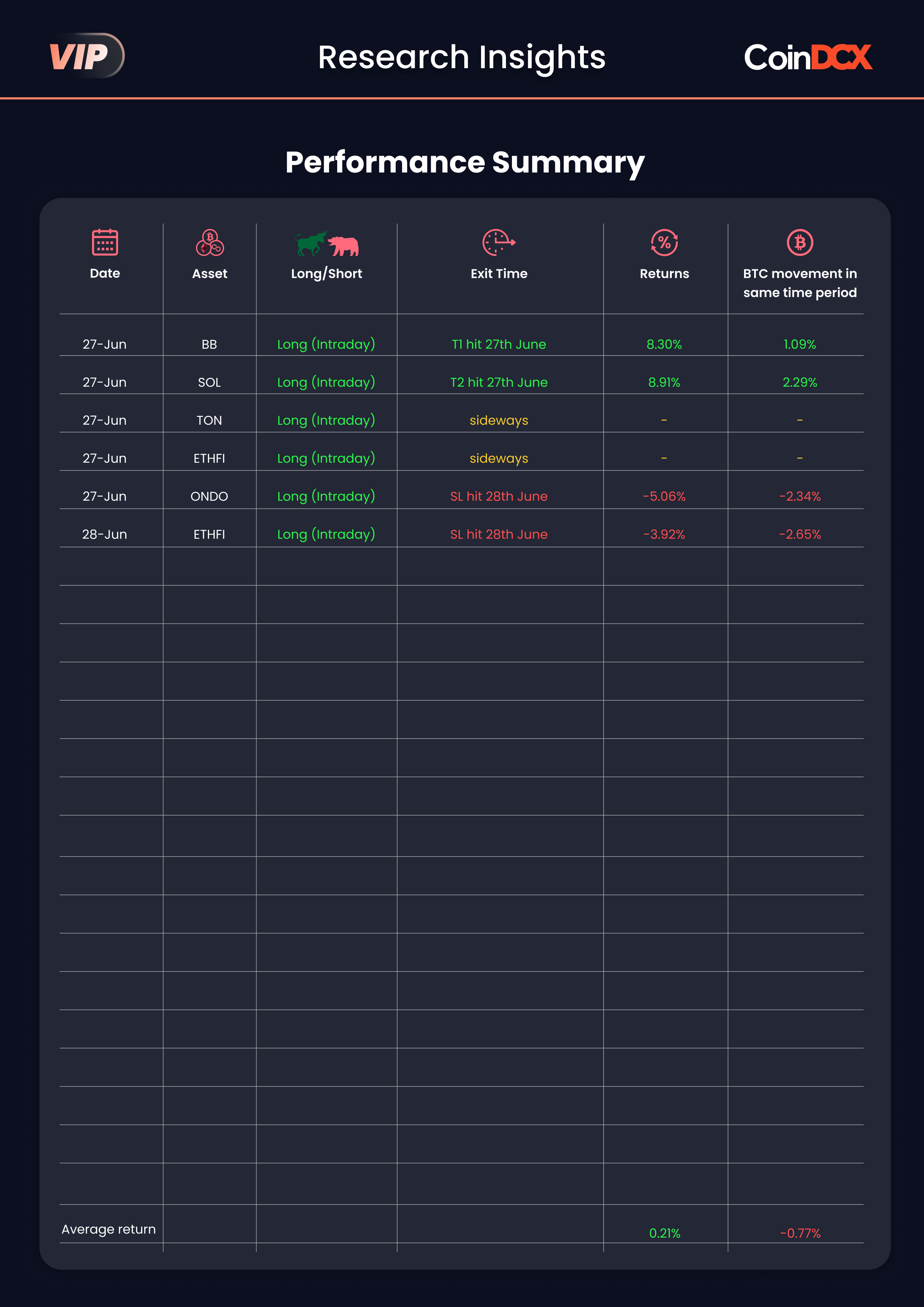The height and width of the screenshot is (1307, 924).
Task: Click sideways exit time in TON row
Action: click(x=499, y=421)
